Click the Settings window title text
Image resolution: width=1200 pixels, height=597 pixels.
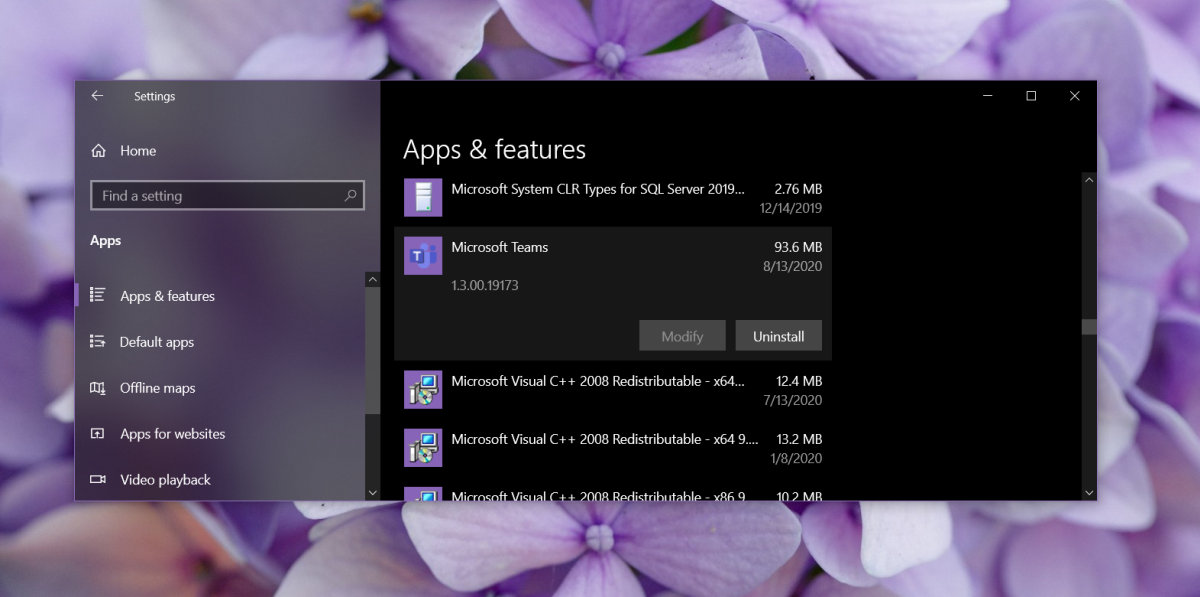coord(154,97)
